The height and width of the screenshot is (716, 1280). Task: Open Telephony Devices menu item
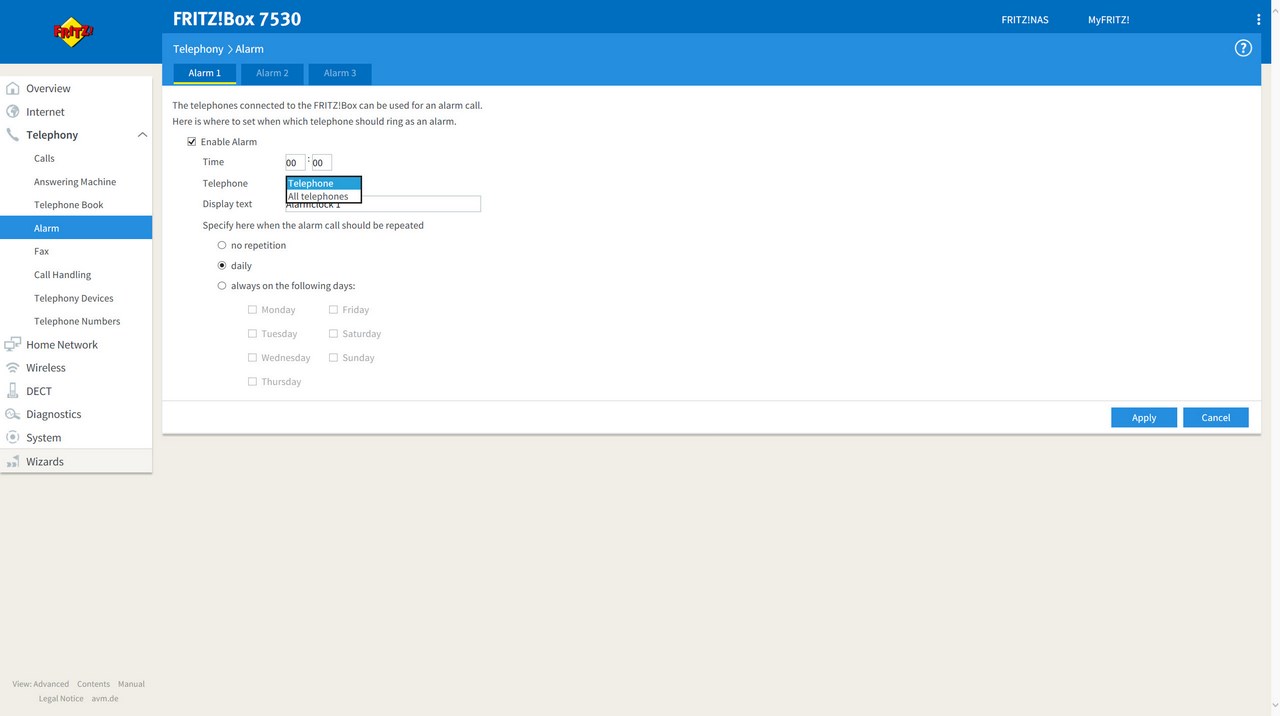click(x=76, y=298)
